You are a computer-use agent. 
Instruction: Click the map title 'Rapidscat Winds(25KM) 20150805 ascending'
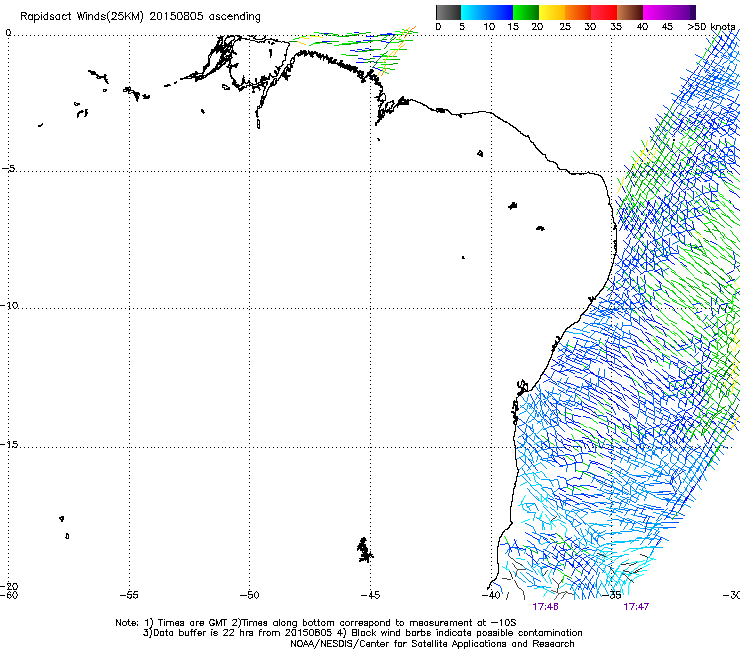tap(140, 17)
